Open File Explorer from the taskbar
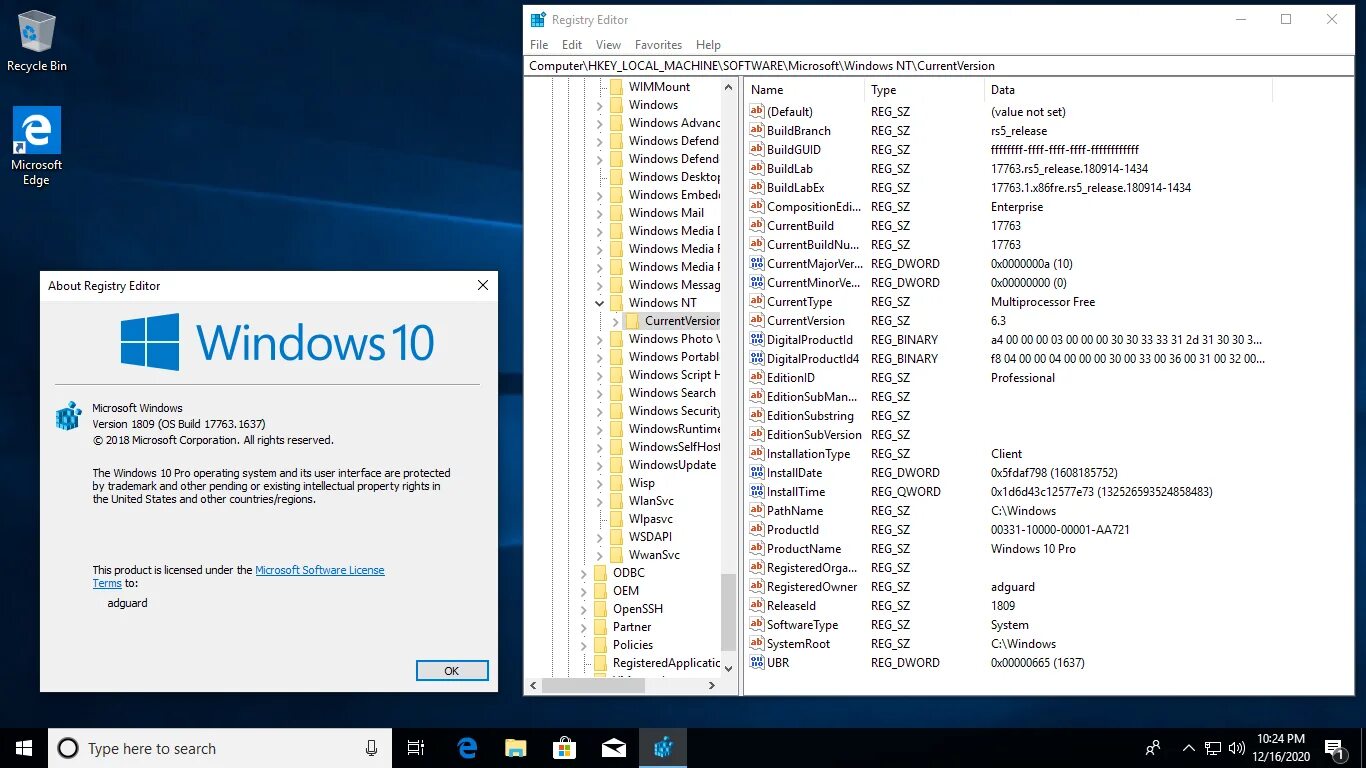Image resolution: width=1366 pixels, height=768 pixels. (x=516, y=748)
